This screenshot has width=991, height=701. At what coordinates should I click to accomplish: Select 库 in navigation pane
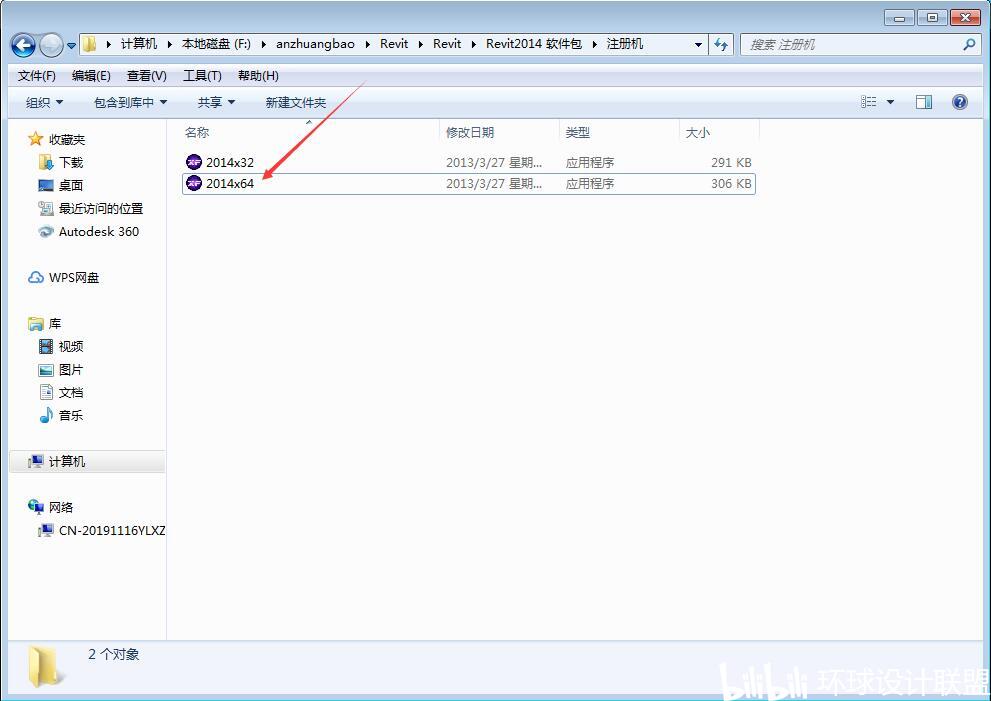[55, 324]
